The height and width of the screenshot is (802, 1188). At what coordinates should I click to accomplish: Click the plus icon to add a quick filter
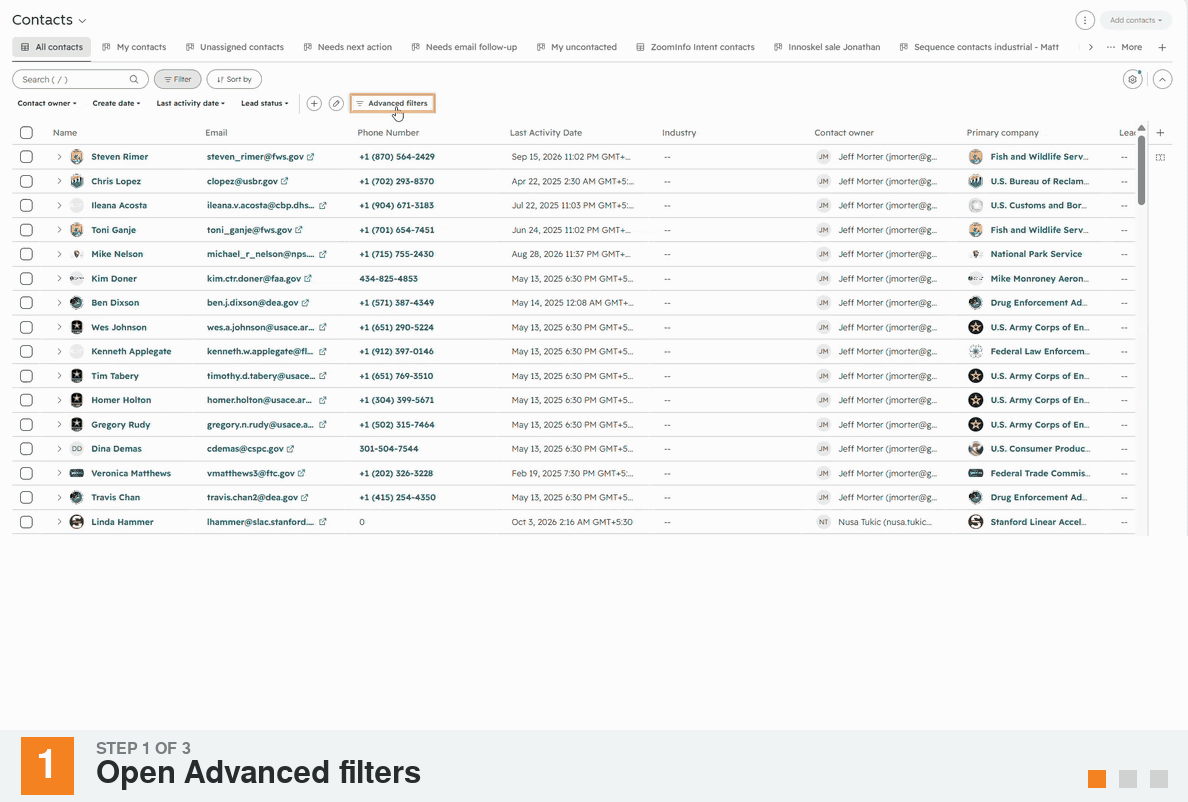314,104
